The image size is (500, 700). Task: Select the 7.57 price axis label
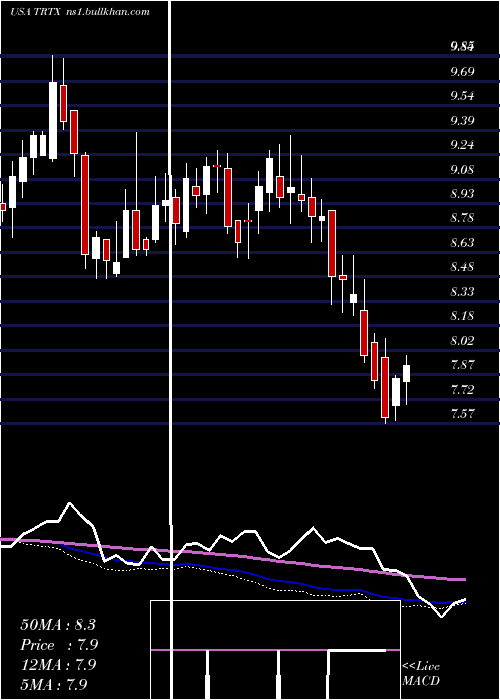(463, 414)
